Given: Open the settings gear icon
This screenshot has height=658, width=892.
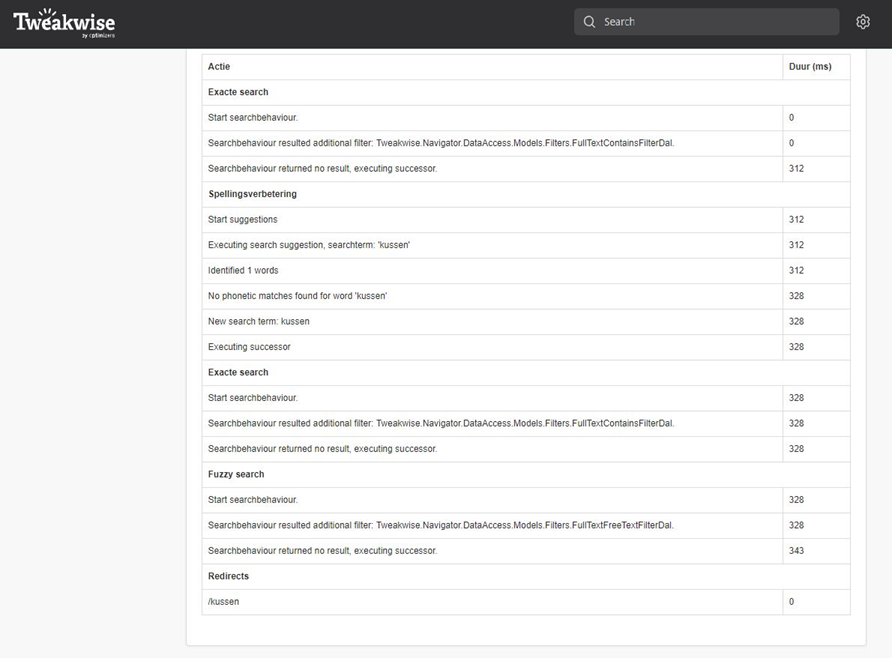Looking at the screenshot, I should click(862, 22).
